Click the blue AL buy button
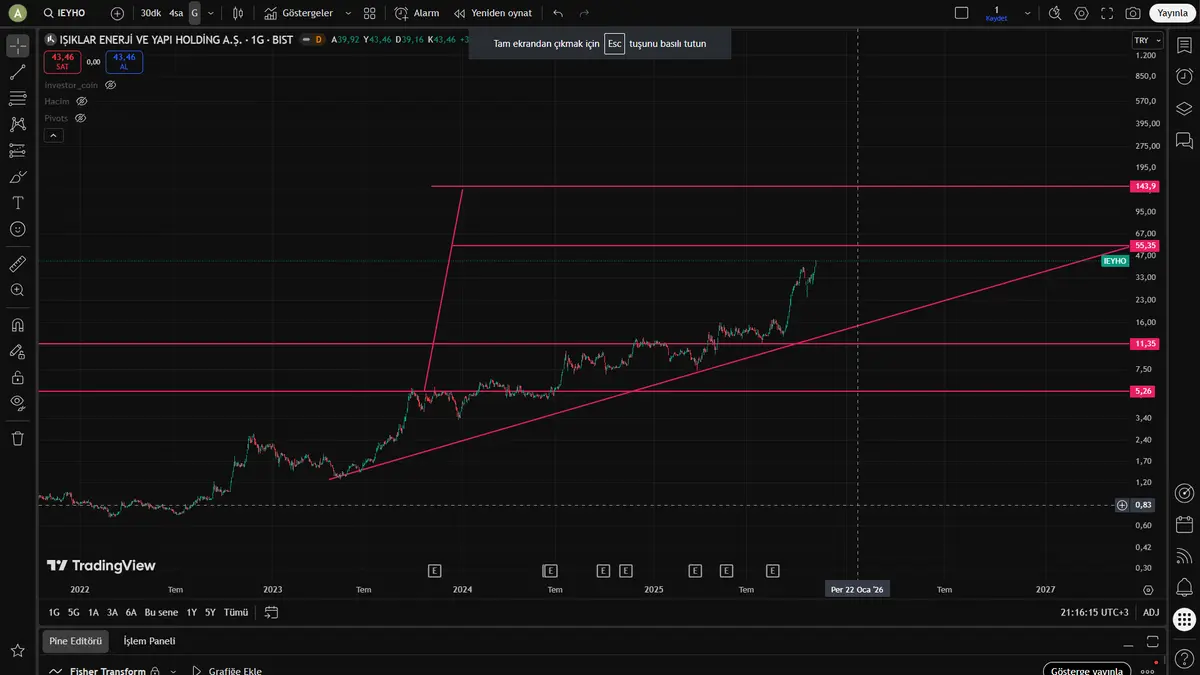The image size is (1200, 675). coord(124,61)
